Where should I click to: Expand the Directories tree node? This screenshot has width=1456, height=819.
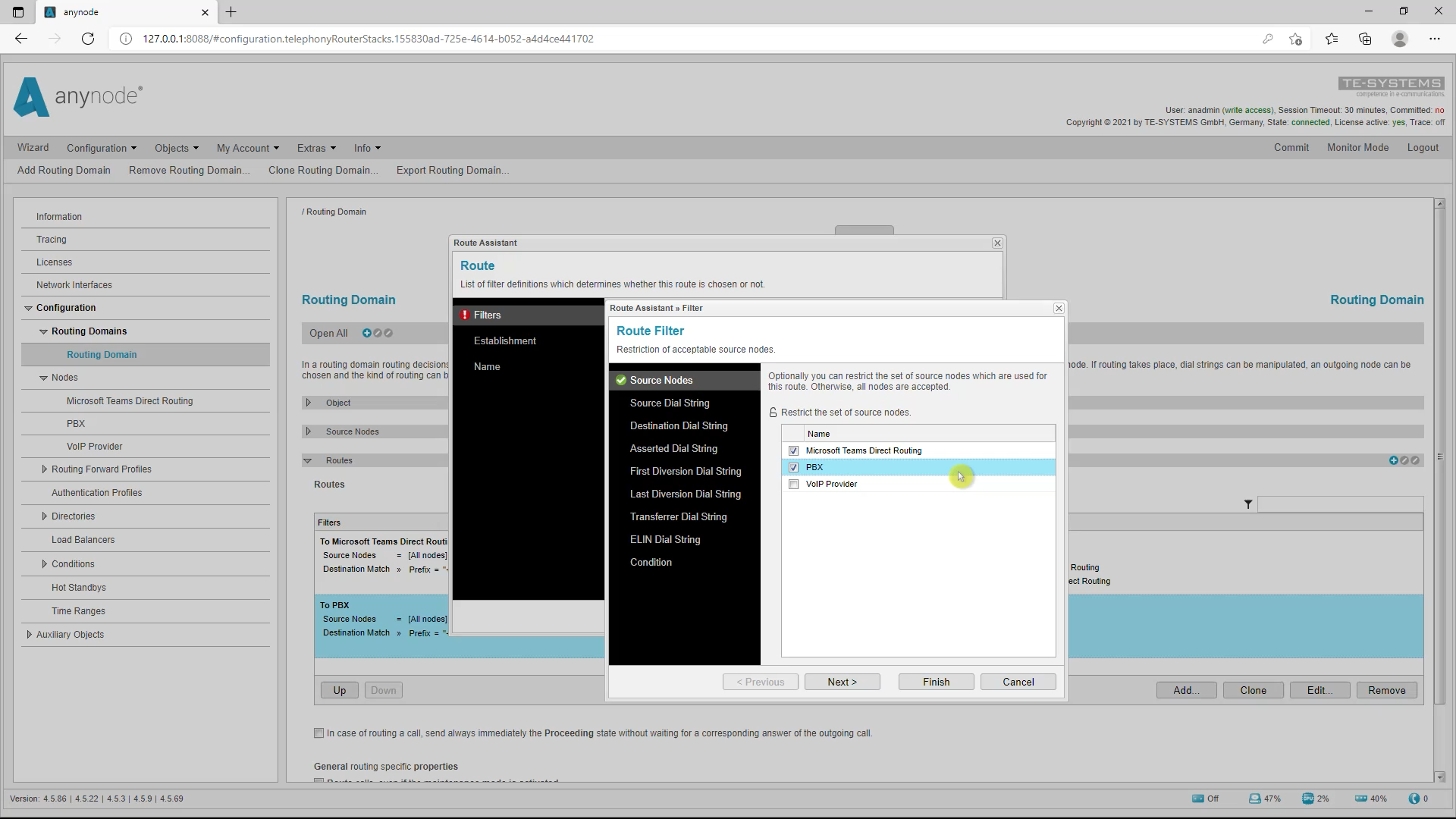pos(44,516)
